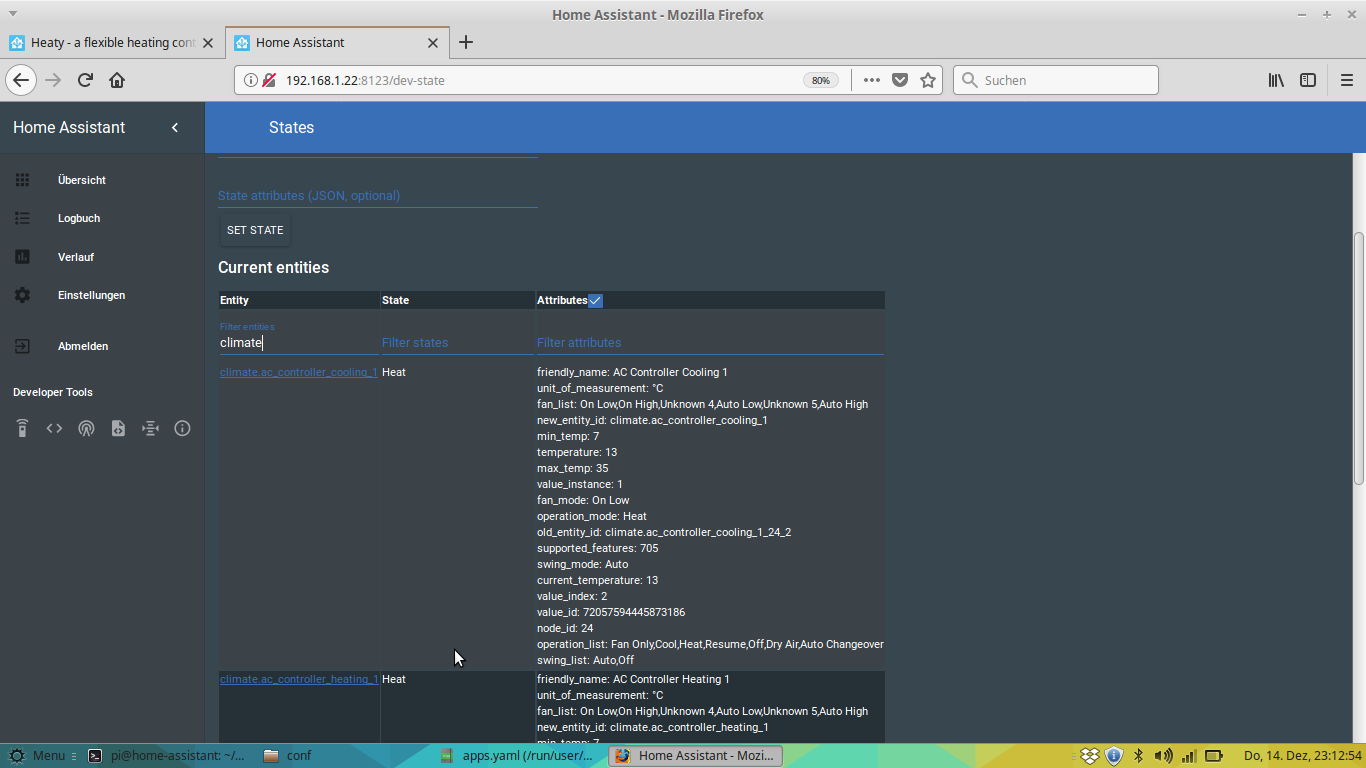Open the page actions three-dot menu
1366x768 pixels.
[x=872, y=80]
